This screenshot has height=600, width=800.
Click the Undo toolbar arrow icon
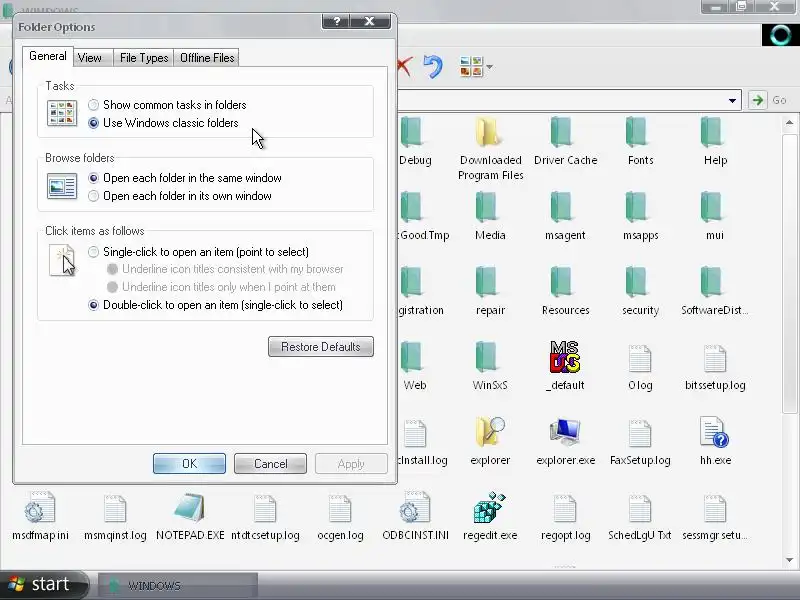(433, 66)
